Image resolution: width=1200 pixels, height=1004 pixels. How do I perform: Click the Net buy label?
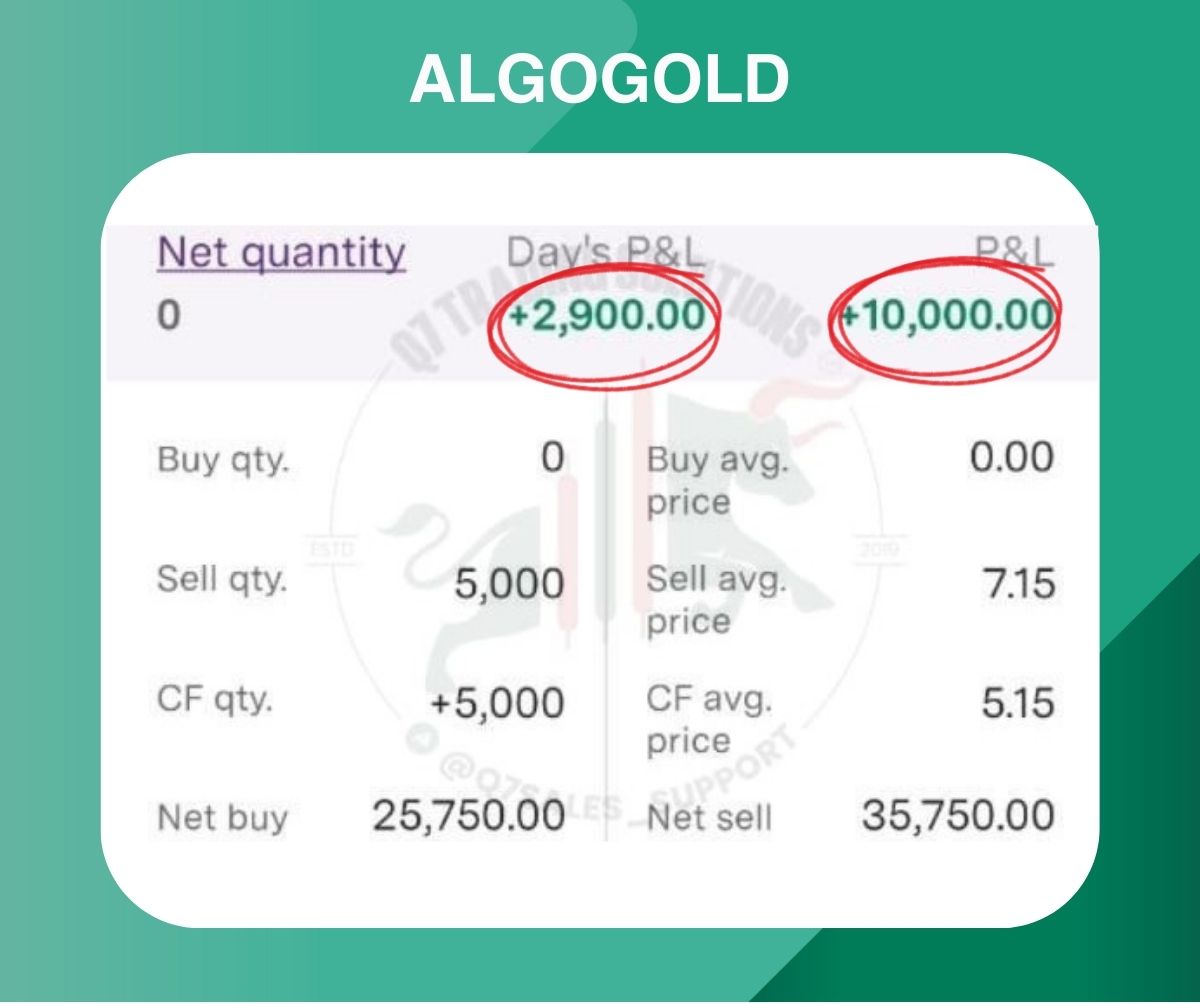tap(222, 818)
